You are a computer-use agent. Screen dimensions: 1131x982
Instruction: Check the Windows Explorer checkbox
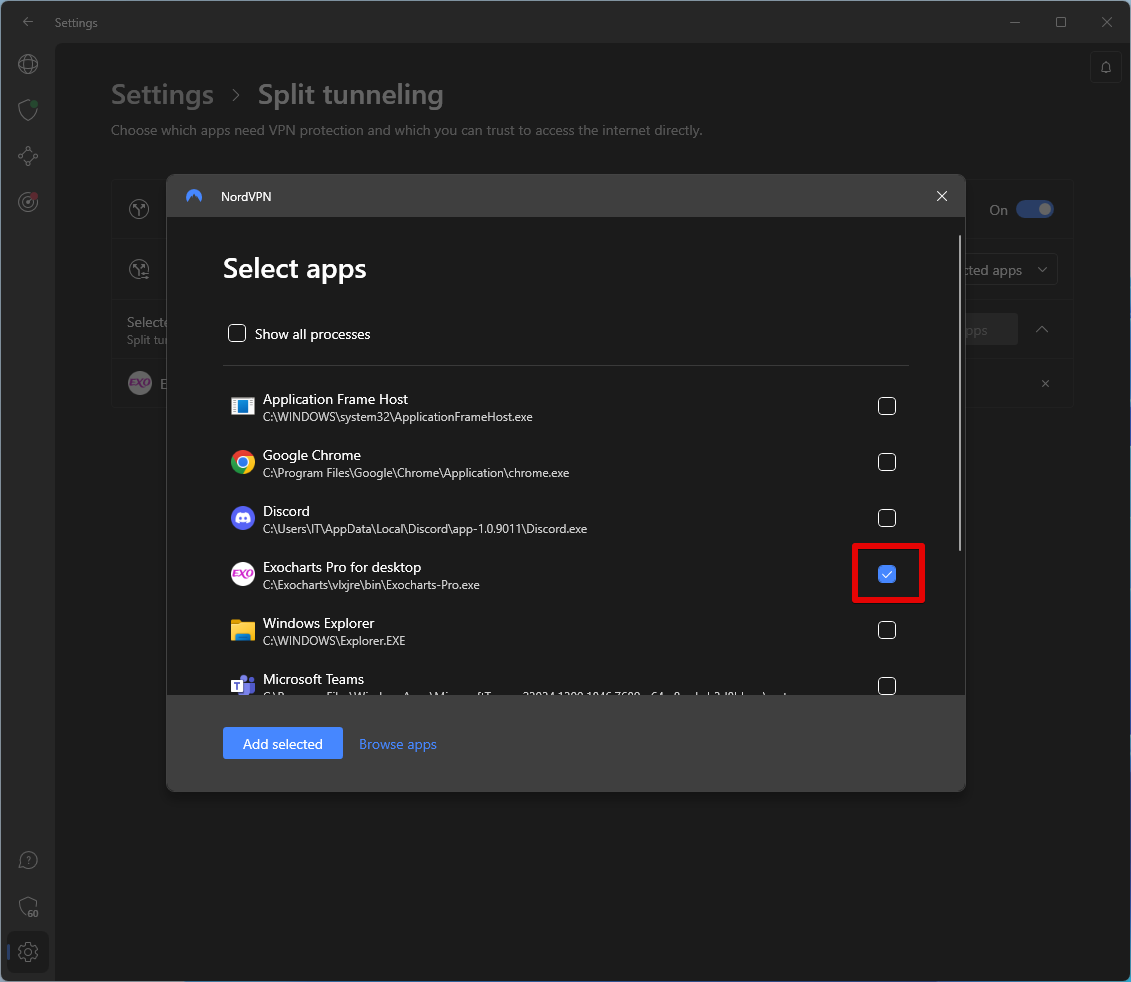click(886, 630)
